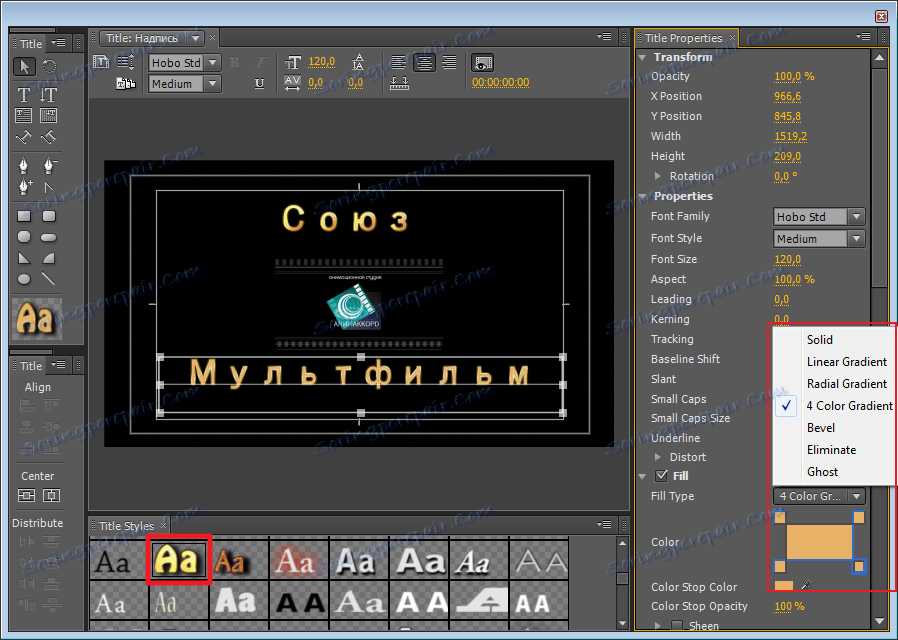Uncheck the Fill checkbox
Viewport: 898px width, 640px height.
(660, 476)
